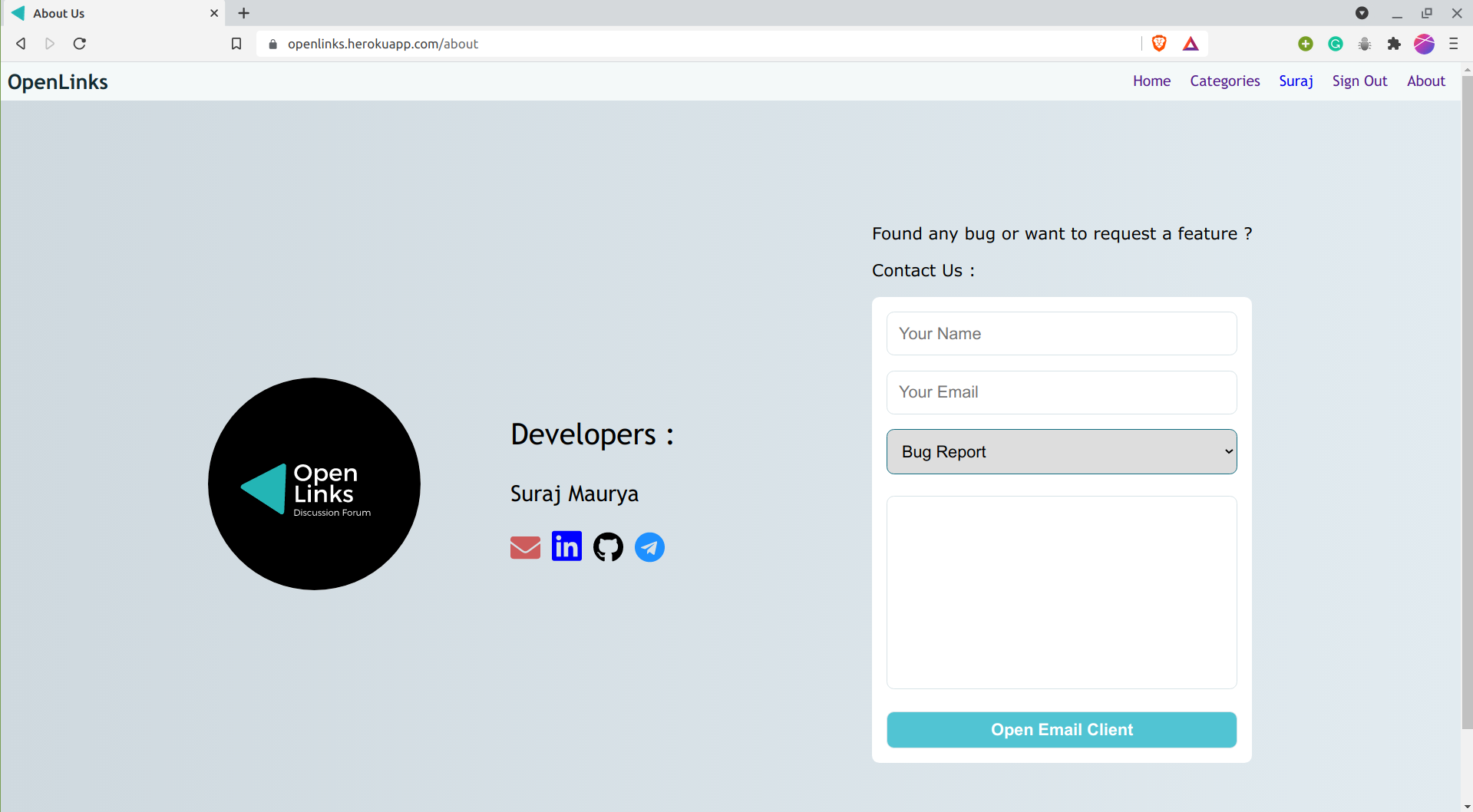Open the extensions puzzle piece menu
Viewport: 1473px width, 812px height.
[x=1394, y=44]
